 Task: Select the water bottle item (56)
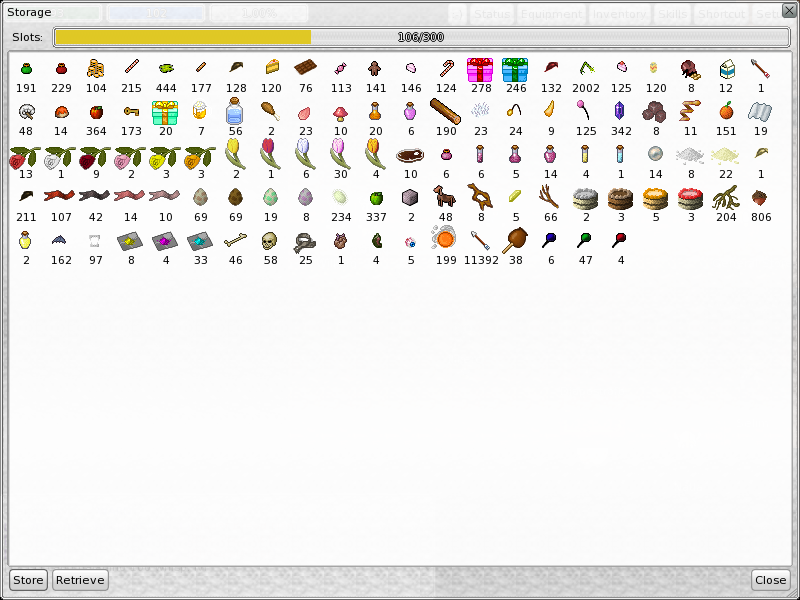[234, 111]
